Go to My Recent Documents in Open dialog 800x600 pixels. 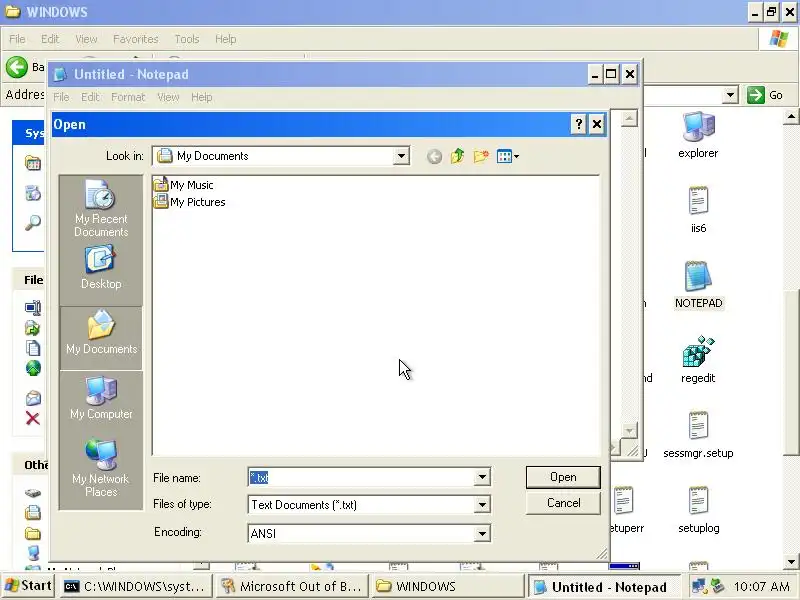[101, 209]
